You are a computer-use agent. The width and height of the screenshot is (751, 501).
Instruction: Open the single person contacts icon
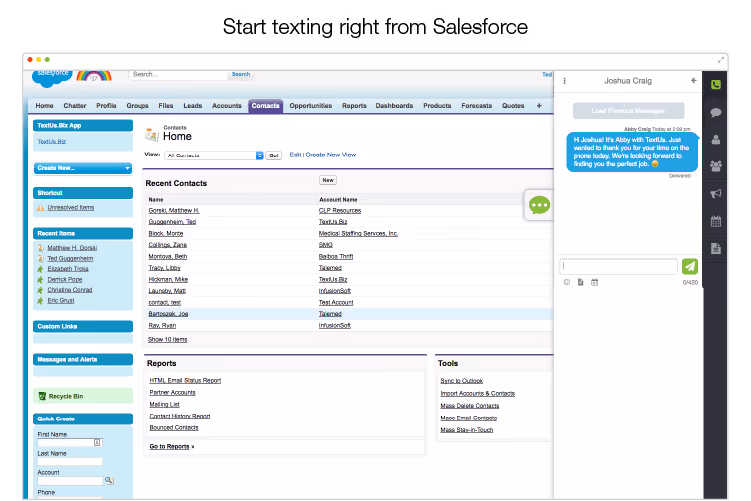click(716, 140)
